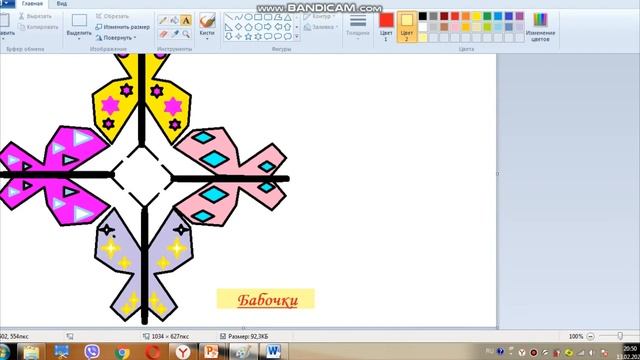Choose the Five-point star shape

click(249, 37)
